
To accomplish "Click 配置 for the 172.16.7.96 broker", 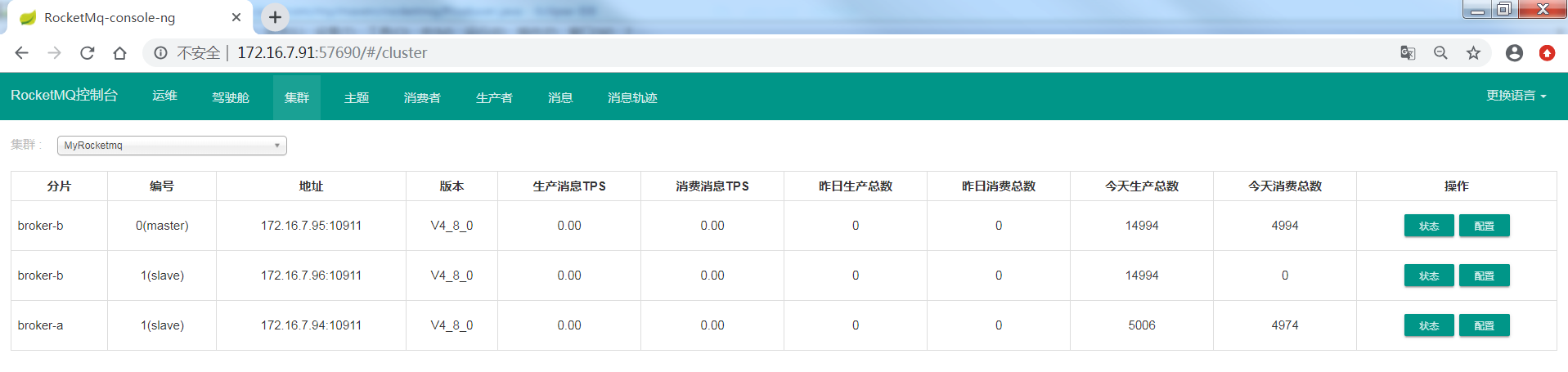I will (x=1485, y=276).
